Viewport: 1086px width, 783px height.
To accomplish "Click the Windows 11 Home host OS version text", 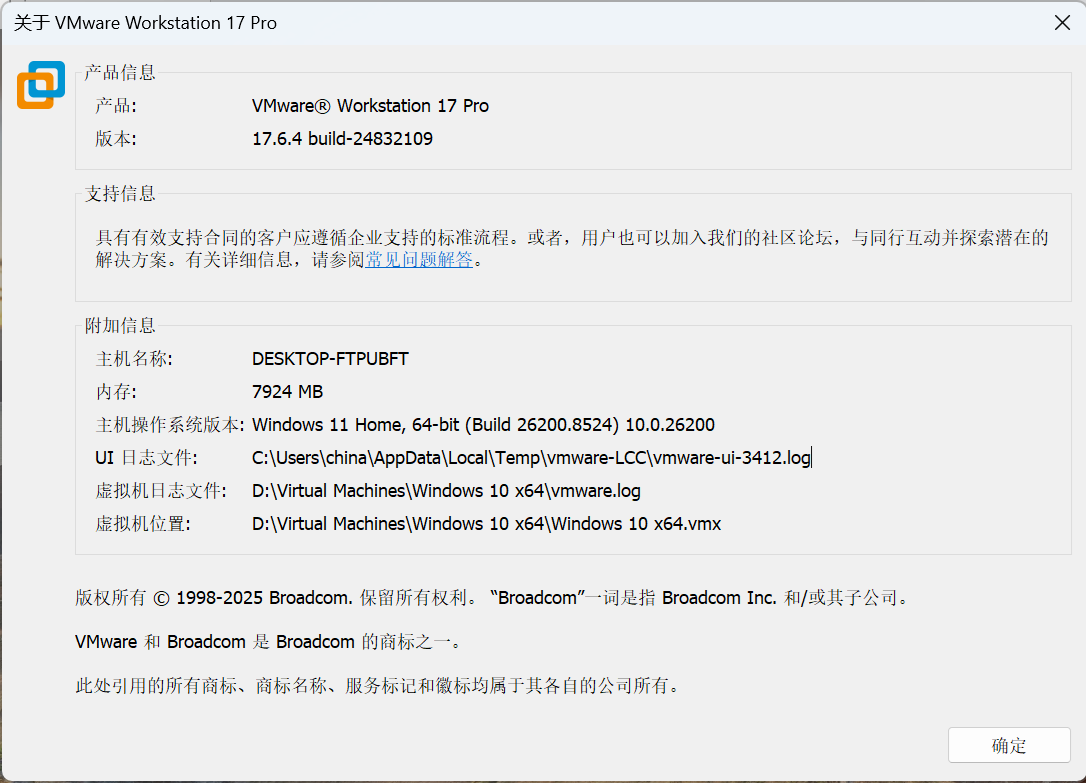I will click(483, 424).
